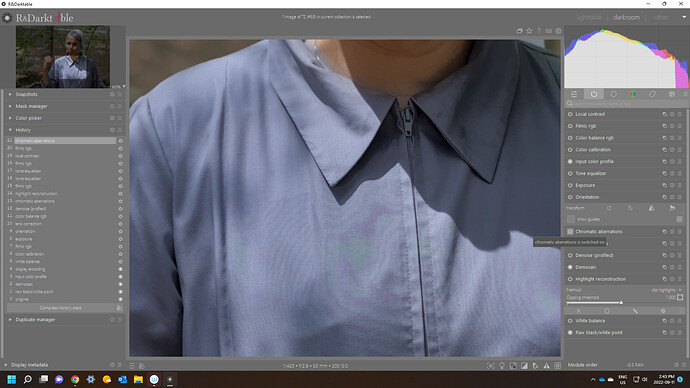Screen dimensions: 690x388
Task: Expand the Filmic rgb module
Action: point(586,126)
